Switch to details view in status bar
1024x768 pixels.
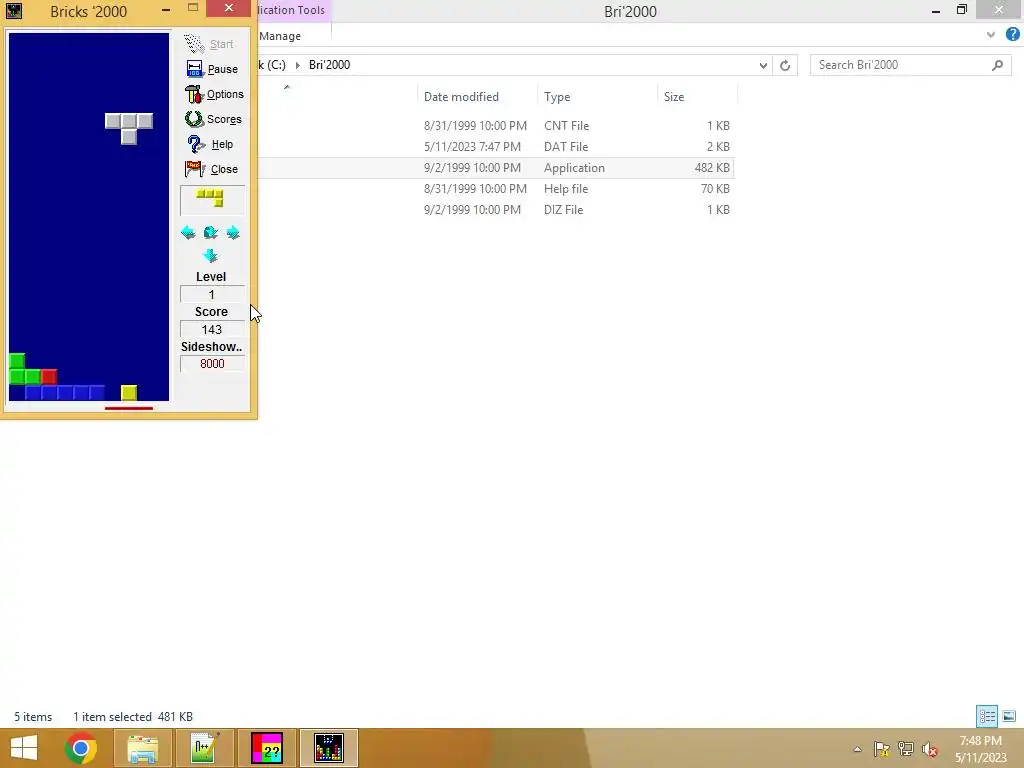click(x=987, y=716)
